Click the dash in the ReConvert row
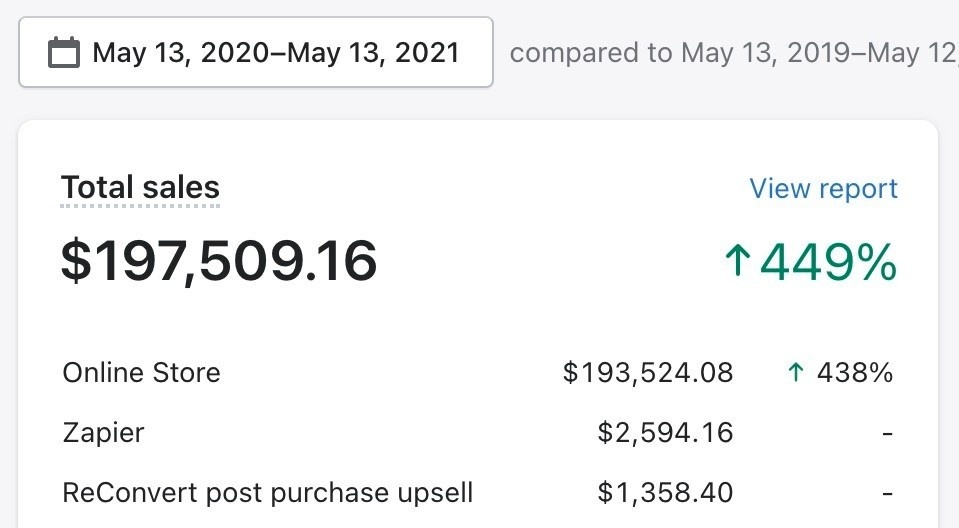 [887, 493]
